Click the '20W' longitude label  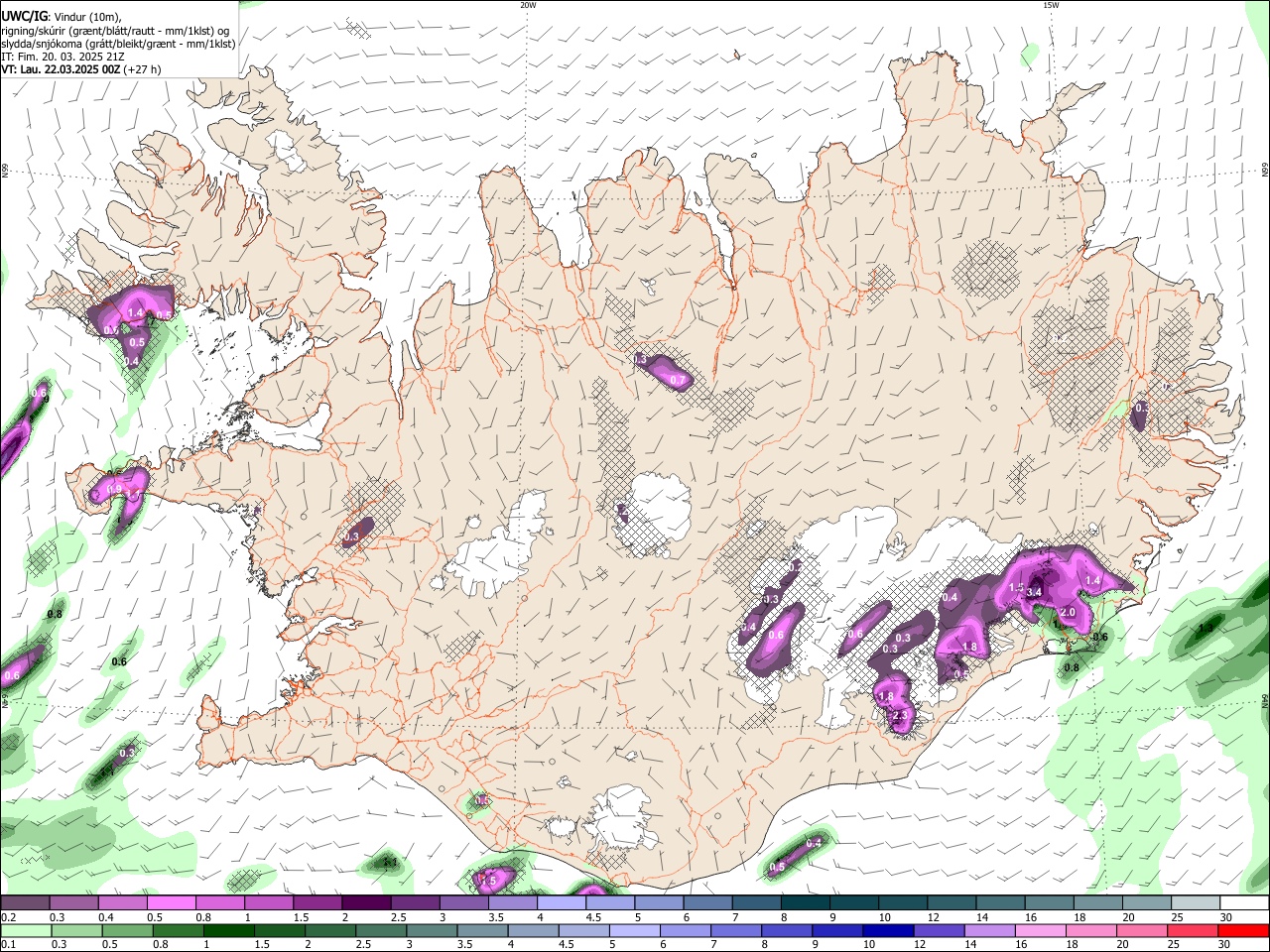click(x=528, y=5)
